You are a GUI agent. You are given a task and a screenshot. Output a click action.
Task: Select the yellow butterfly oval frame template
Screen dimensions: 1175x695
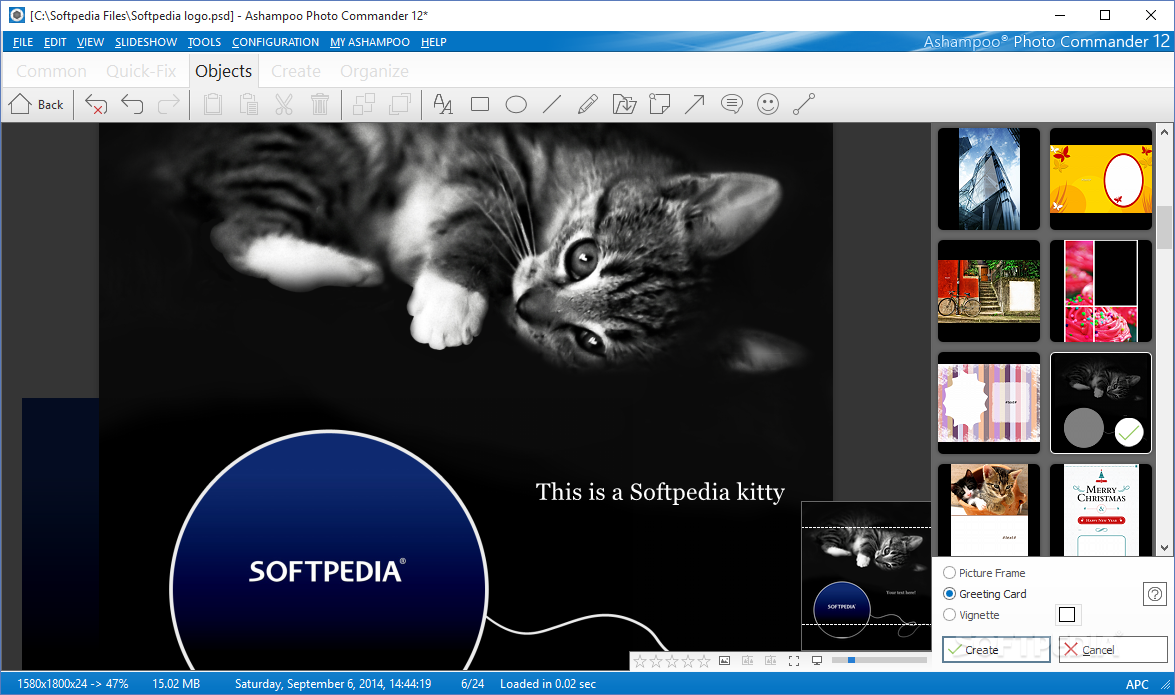[1101, 178]
